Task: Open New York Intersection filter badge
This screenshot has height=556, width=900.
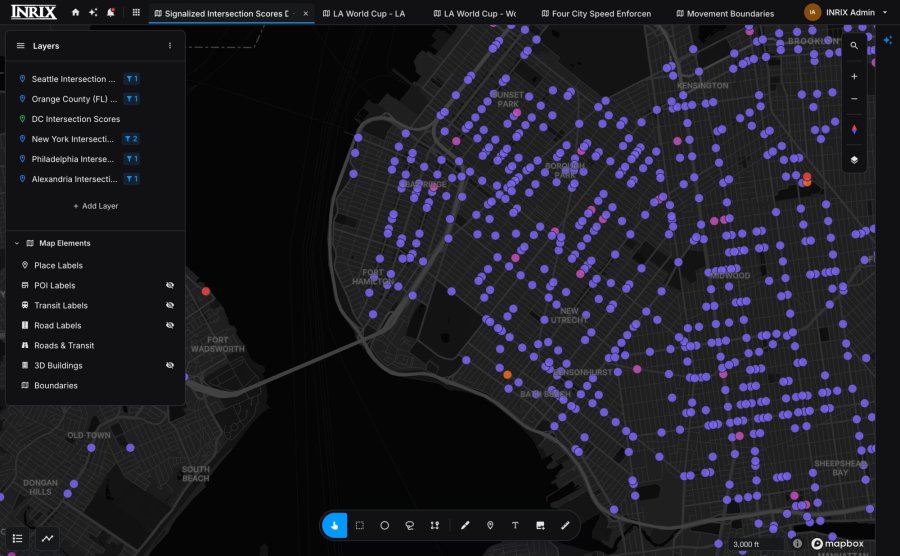Action: 131,139
